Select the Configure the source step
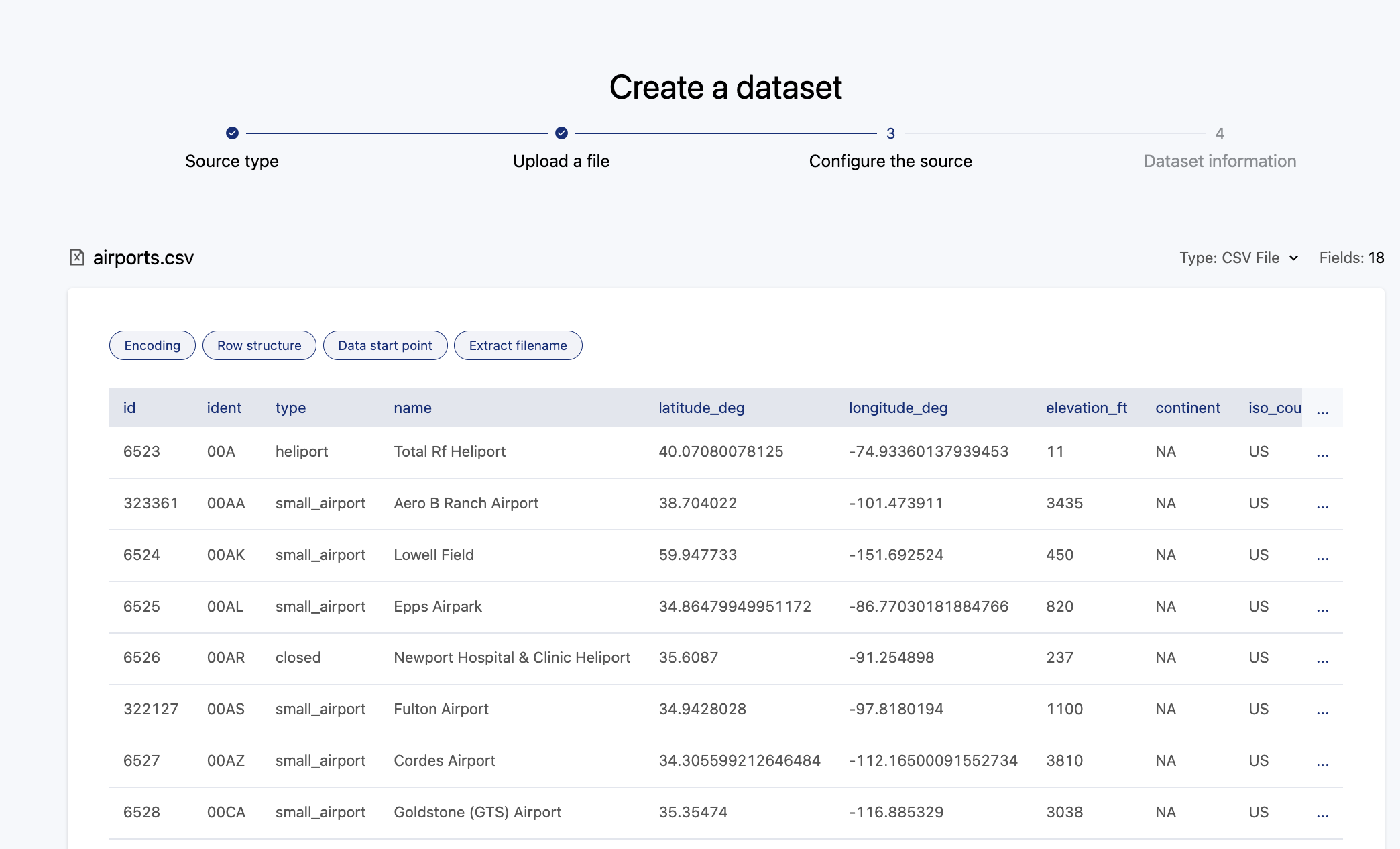Screen dimensions: 1400x849 (890, 161)
